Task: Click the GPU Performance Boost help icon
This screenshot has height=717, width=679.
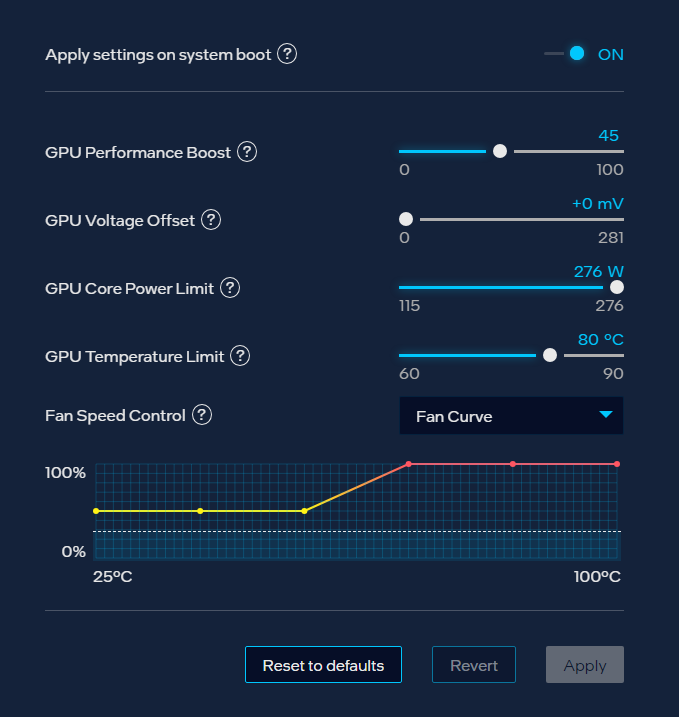Action: pyautogui.click(x=247, y=152)
